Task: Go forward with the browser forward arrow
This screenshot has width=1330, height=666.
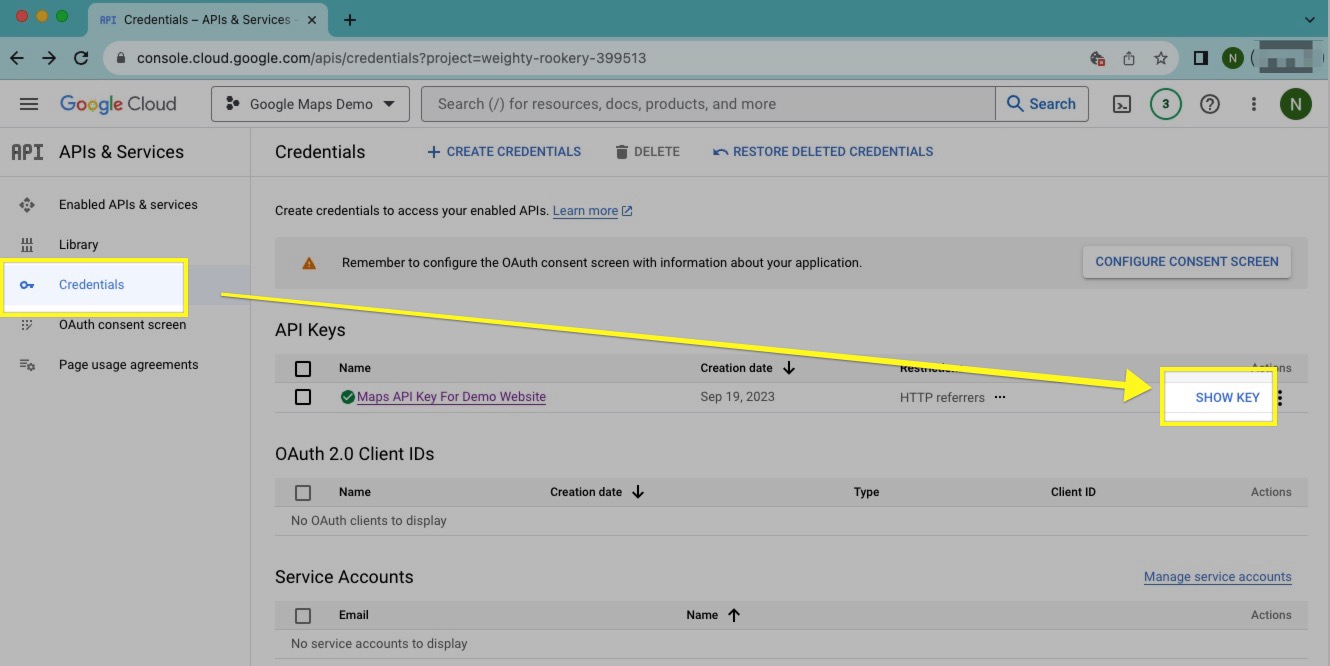Action: (49, 58)
